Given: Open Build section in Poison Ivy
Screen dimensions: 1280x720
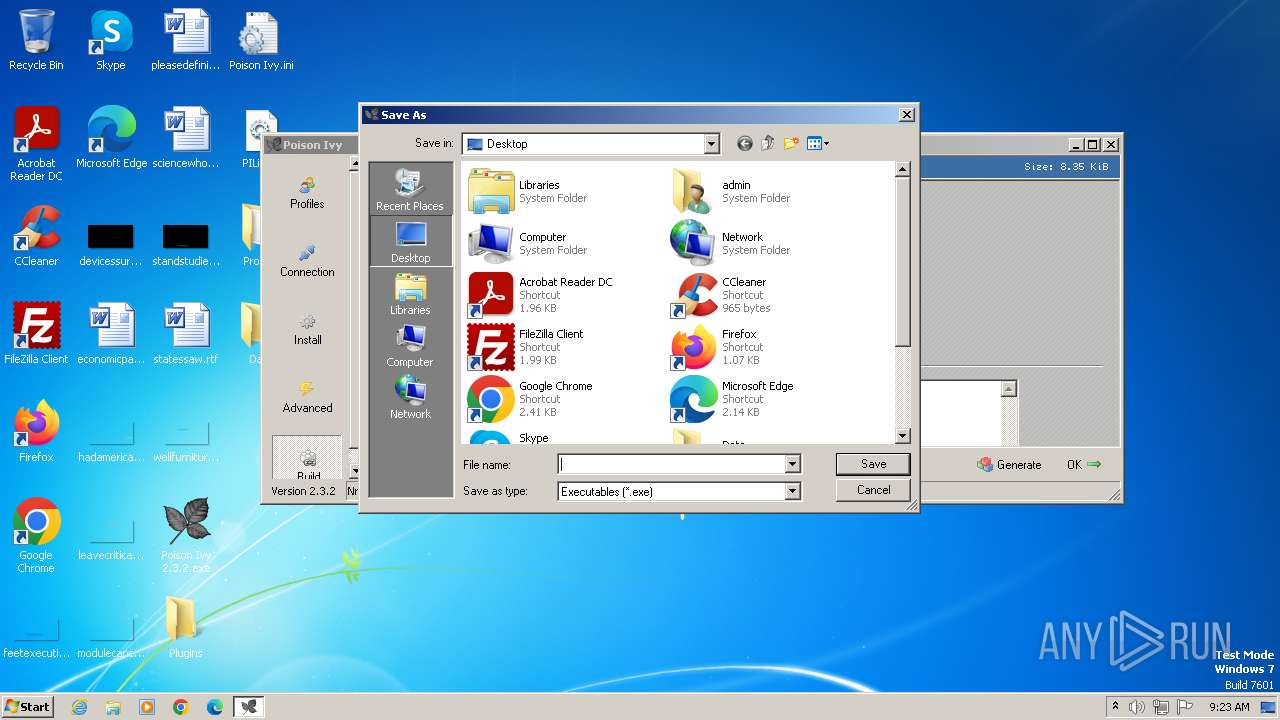Looking at the screenshot, I should [x=308, y=460].
